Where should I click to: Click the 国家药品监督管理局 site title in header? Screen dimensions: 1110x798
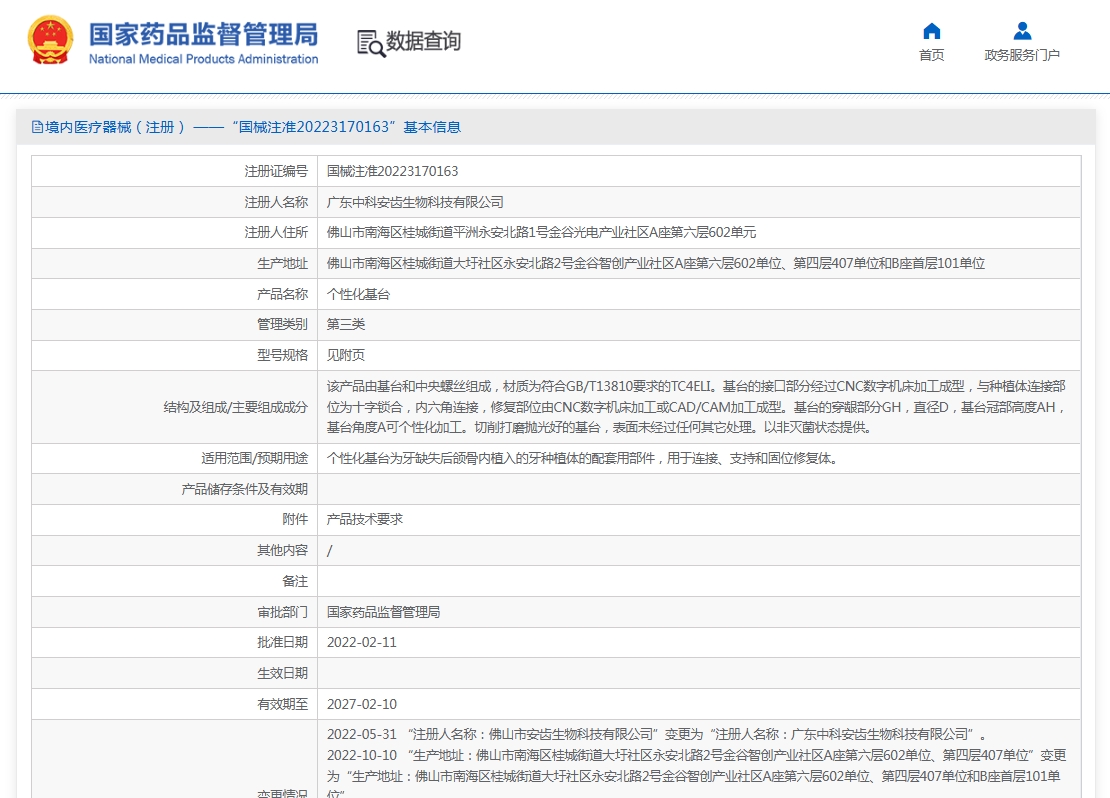[203, 34]
